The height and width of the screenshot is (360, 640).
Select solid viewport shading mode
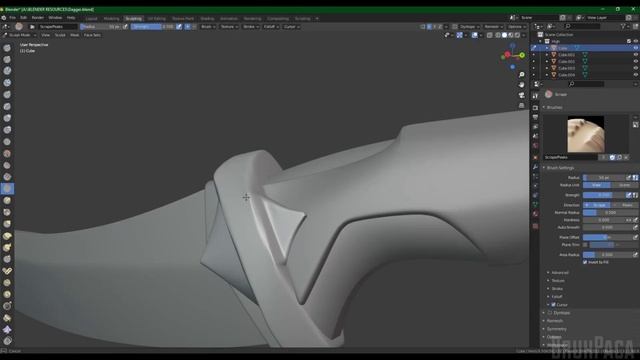(504, 36)
